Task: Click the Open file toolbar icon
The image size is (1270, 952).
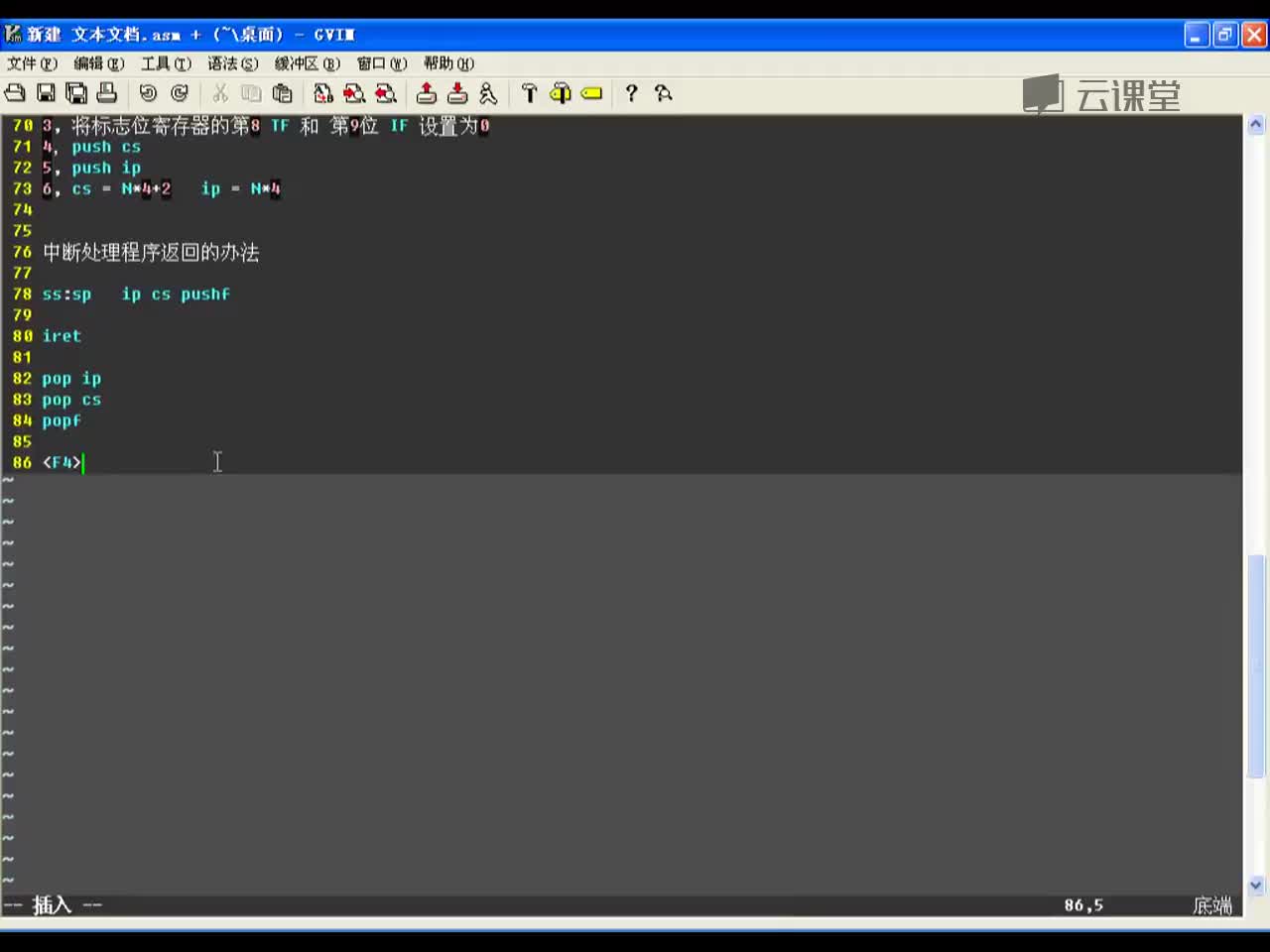Action: (15, 93)
